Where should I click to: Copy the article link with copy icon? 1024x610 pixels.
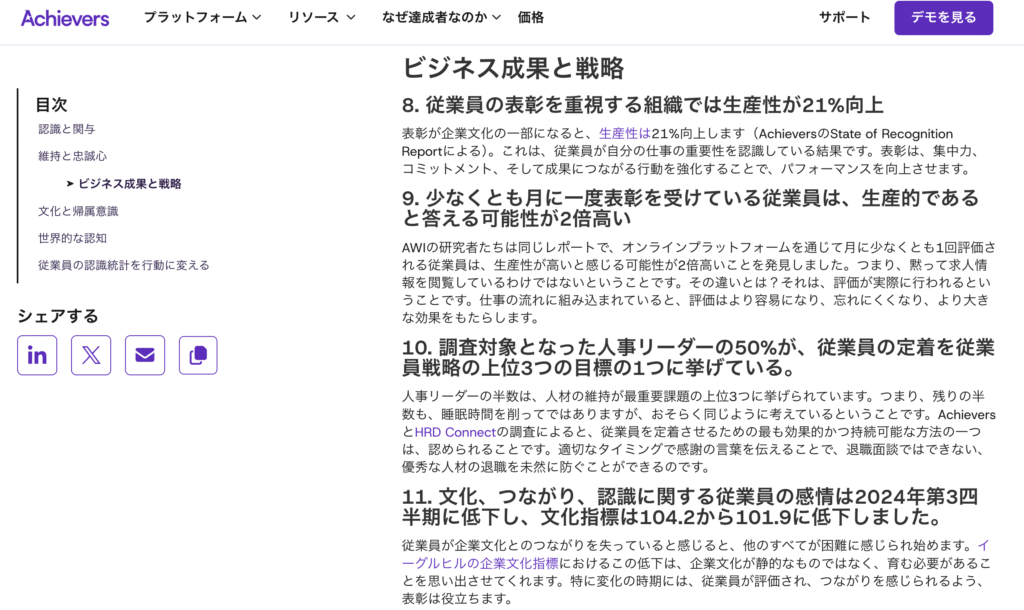pos(198,355)
